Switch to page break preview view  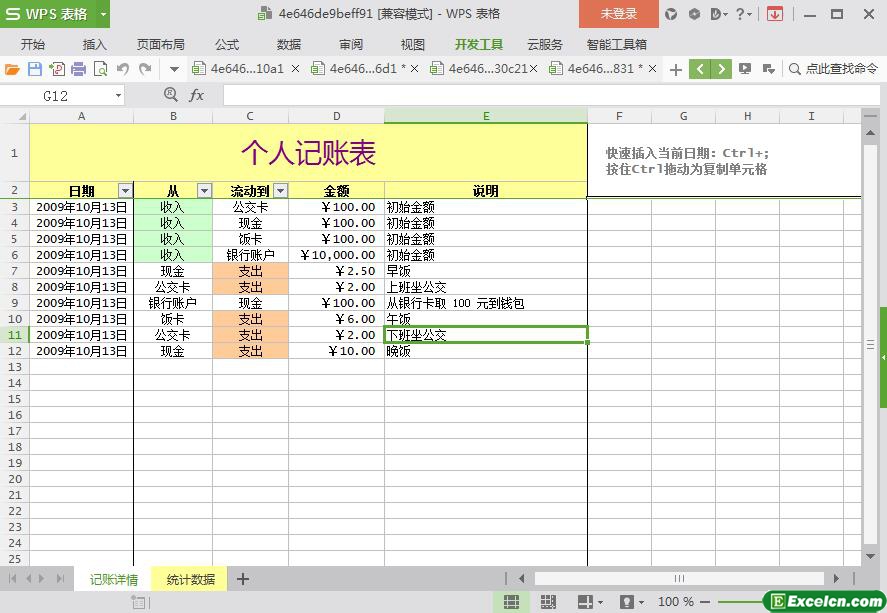(548, 602)
